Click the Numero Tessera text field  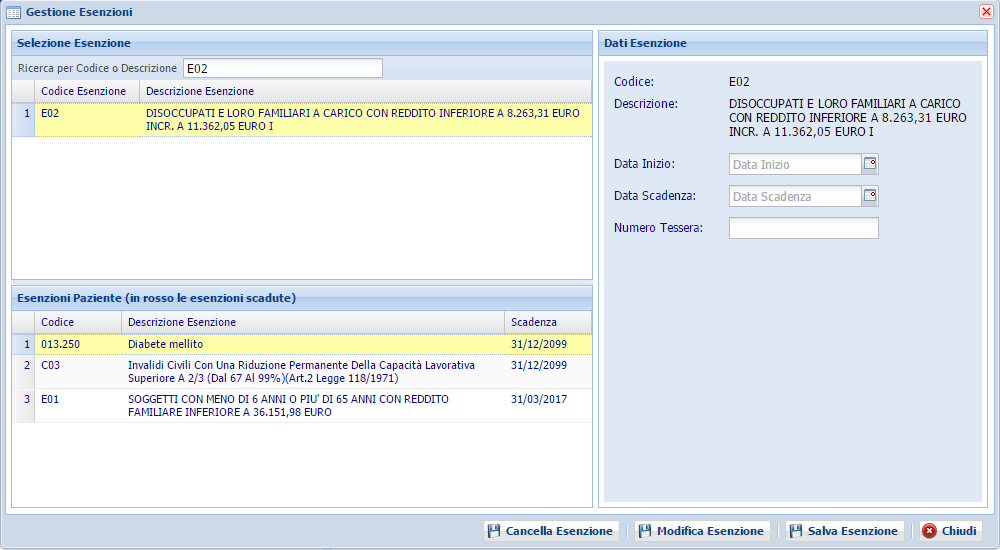(804, 228)
